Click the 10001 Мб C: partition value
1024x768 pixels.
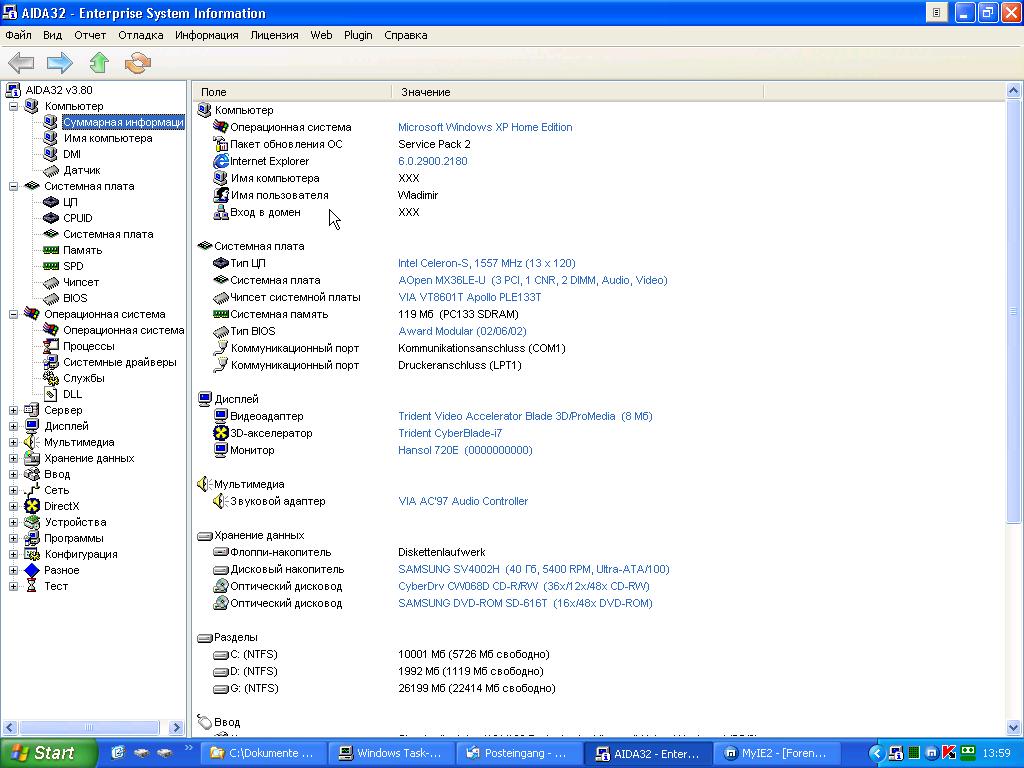pyautogui.click(x=473, y=654)
